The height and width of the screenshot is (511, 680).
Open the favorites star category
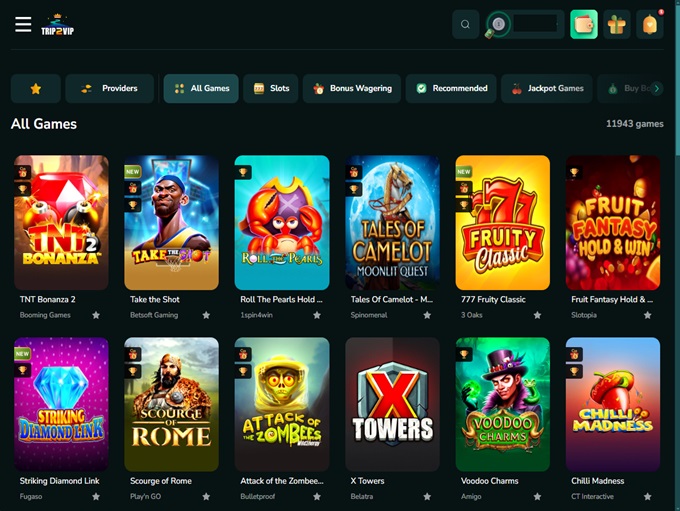coord(36,88)
